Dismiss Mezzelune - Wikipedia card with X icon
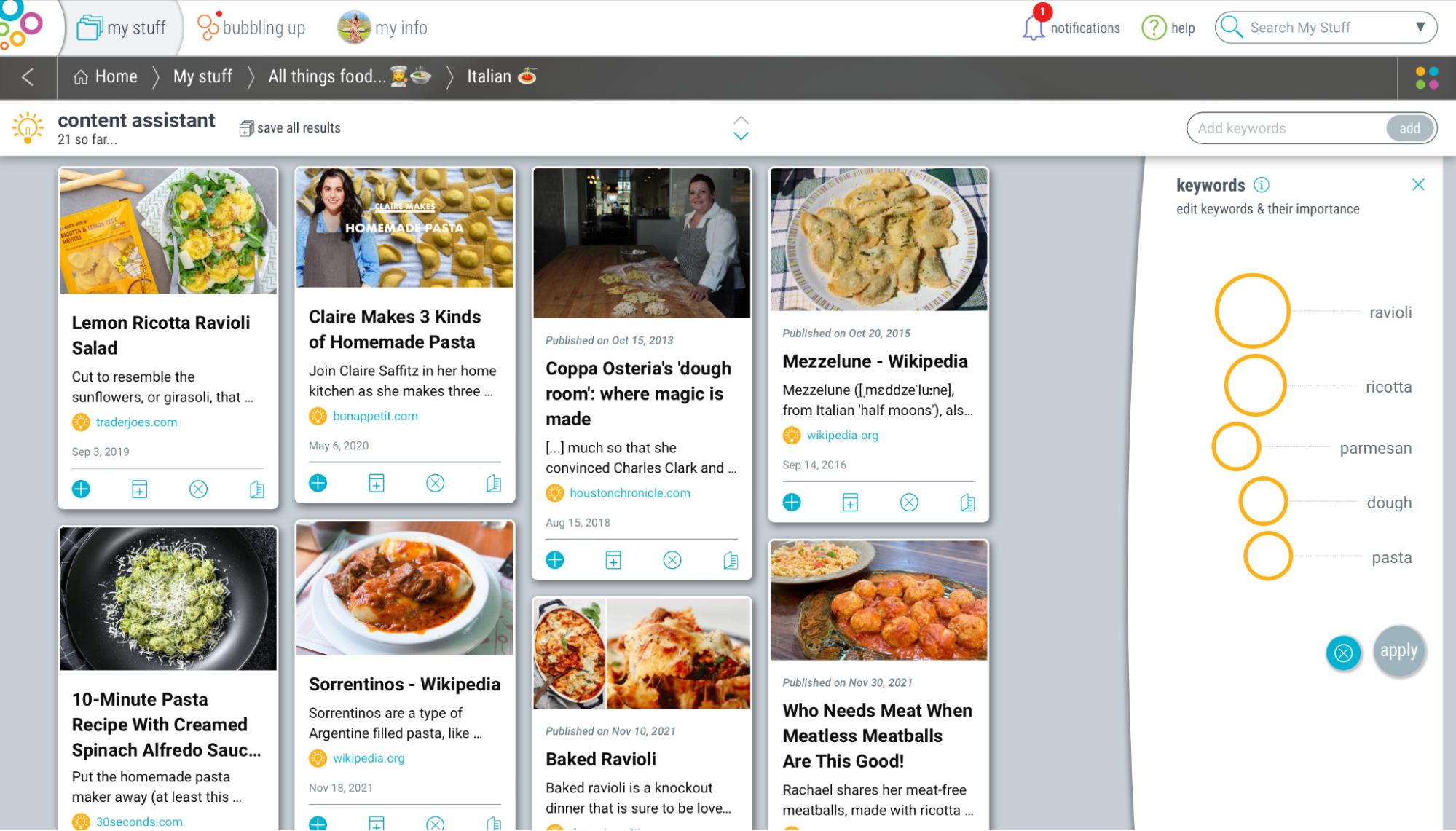The height and width of the screenshot is (831, 1456). (909, 503)
